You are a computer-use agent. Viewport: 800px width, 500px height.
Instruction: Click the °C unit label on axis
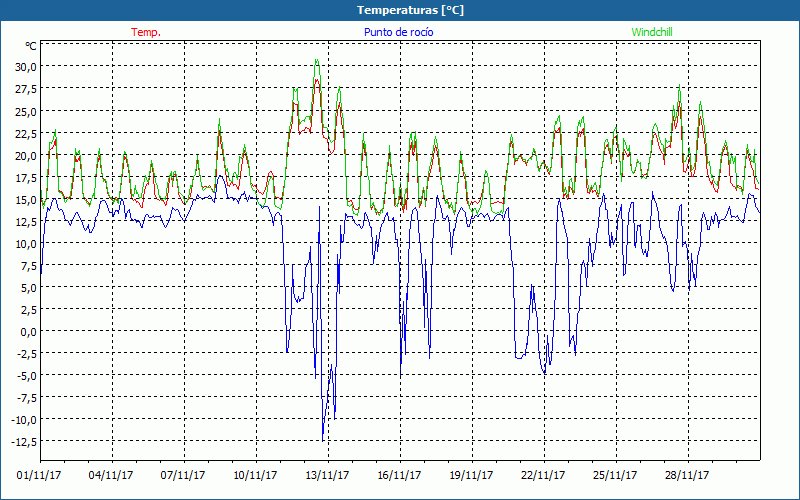[x=31, y=46]
